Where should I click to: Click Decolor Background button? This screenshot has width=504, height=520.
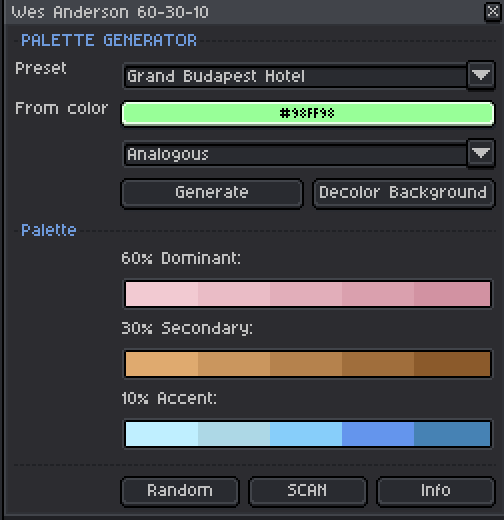point(403,193)
